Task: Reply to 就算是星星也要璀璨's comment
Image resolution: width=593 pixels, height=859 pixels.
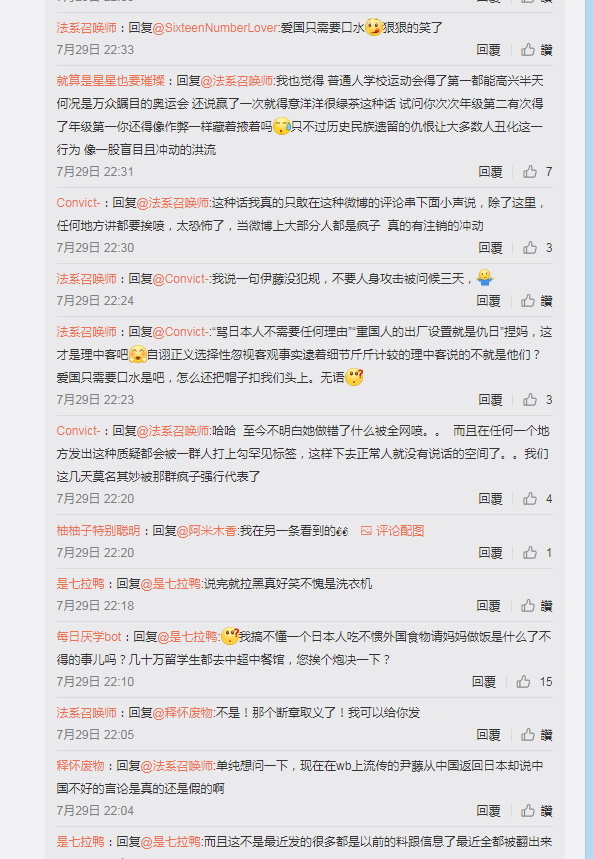Action: point(490,172)
